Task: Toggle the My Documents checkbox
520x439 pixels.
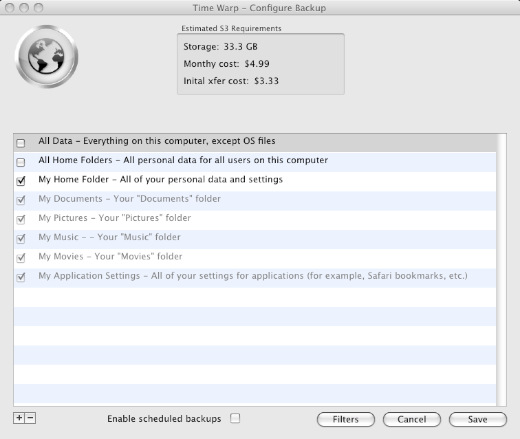Action: 21,200
